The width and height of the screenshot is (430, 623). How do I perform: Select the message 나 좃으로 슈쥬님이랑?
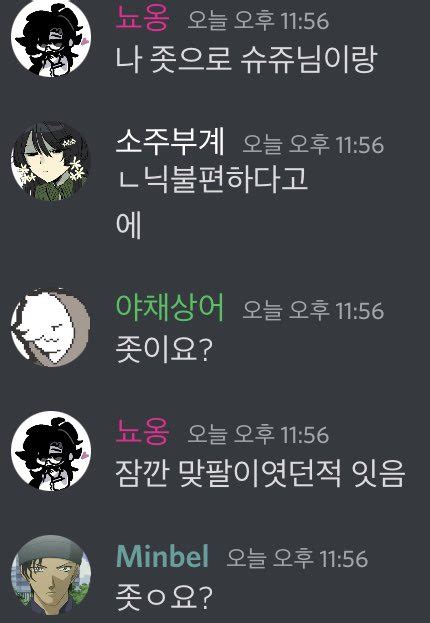click(x=246, y=60)
